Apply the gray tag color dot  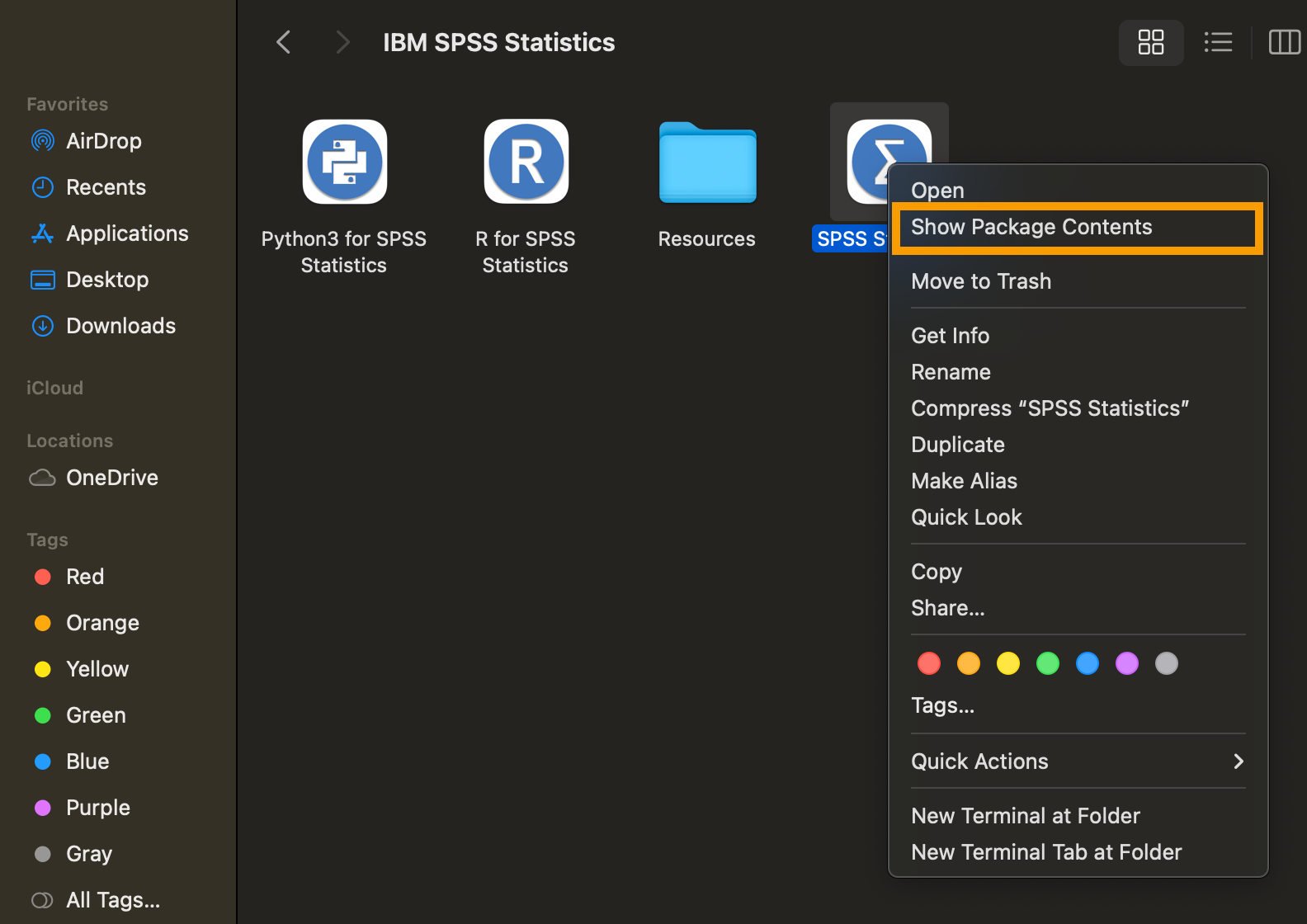click(x=1167, y=663)
